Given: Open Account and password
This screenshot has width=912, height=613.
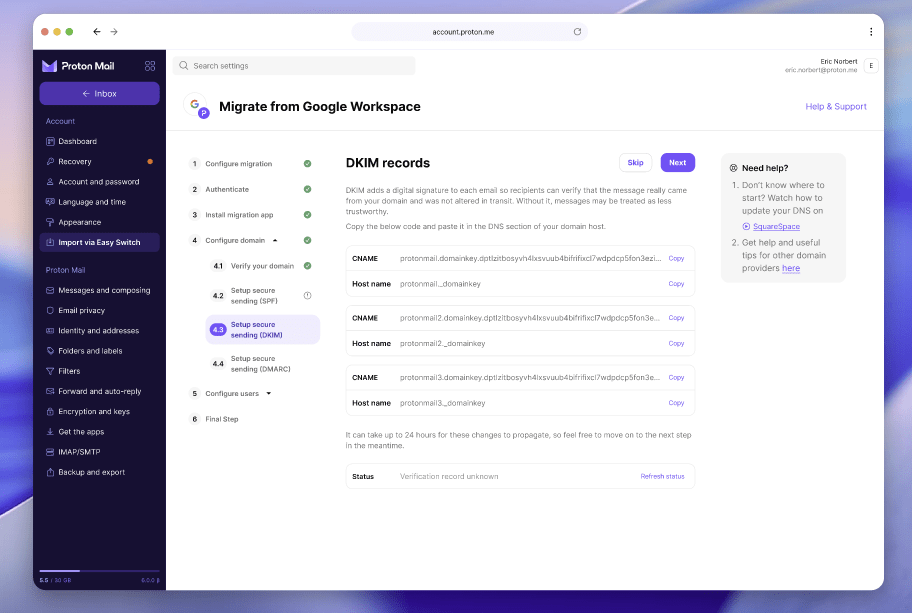Looking at the screenshot, I should click(x=99, y=181).
